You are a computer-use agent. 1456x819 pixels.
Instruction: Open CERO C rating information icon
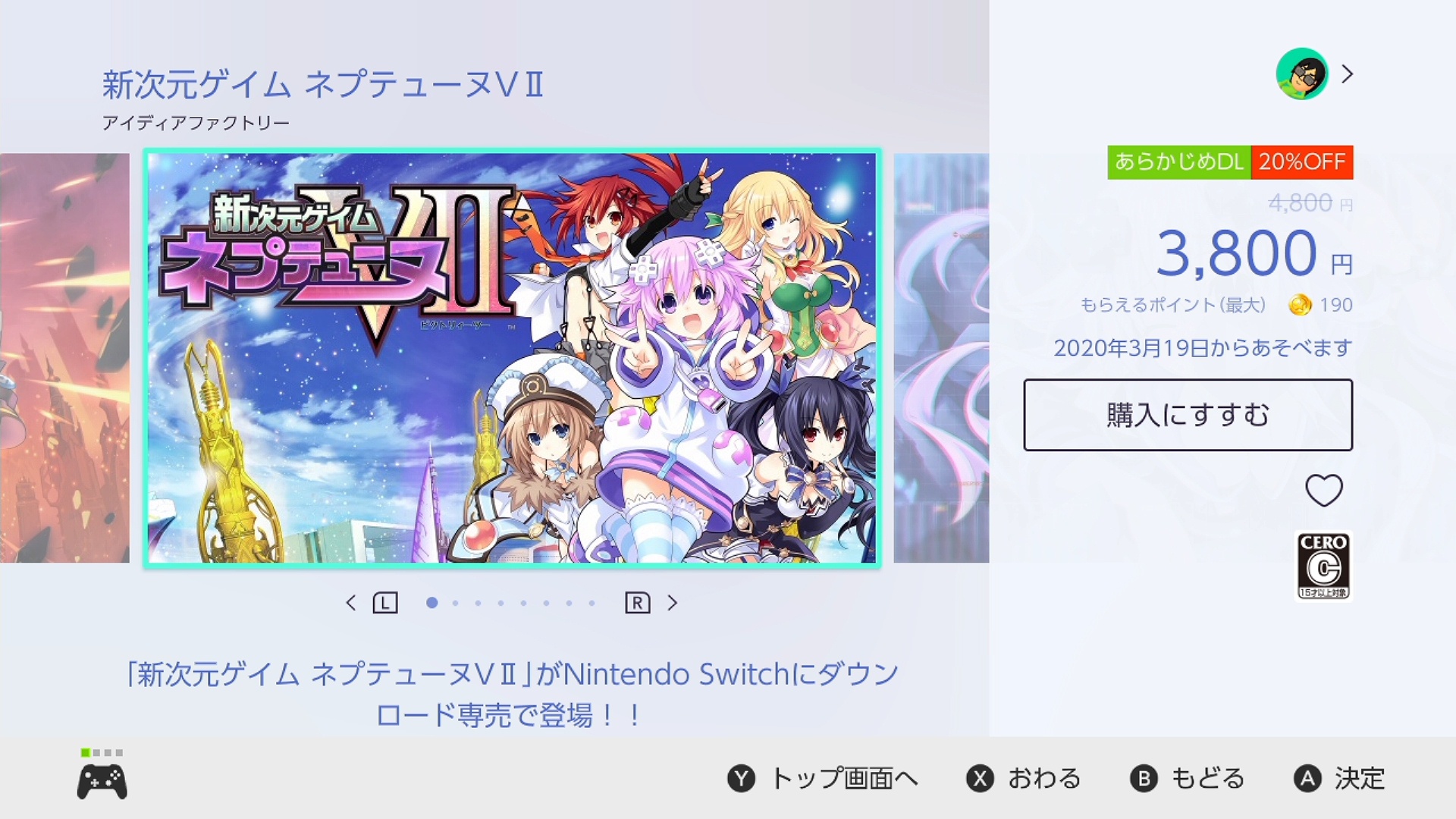tap(1323, 566)
